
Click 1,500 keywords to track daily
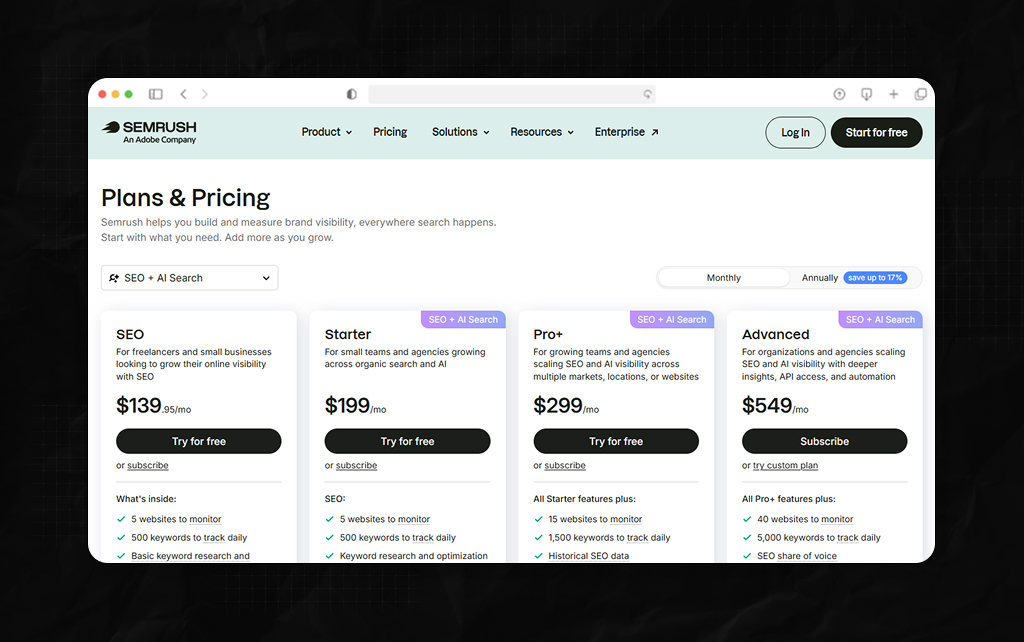[609, 538]
